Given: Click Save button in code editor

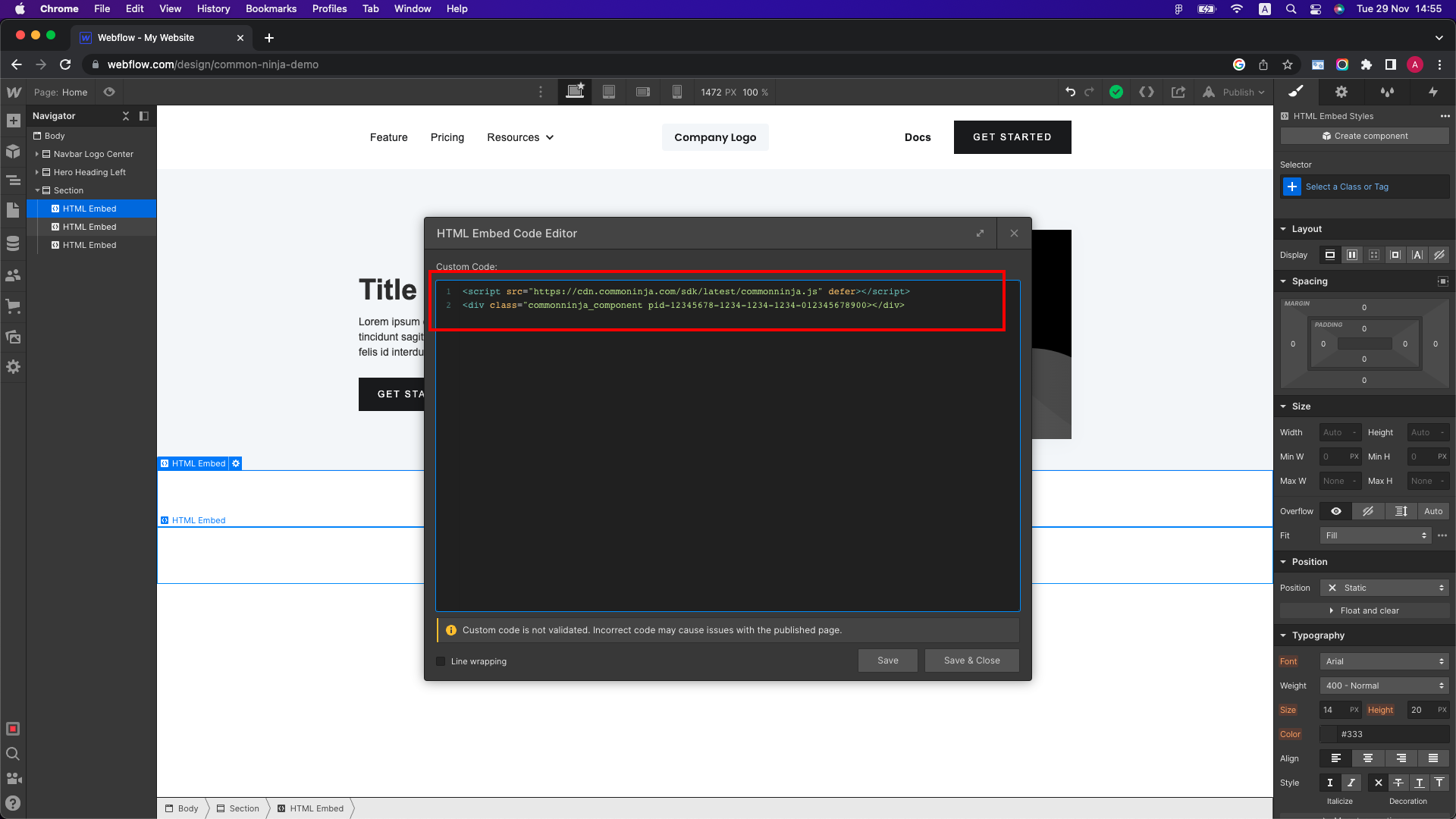Looking at the screenshot, I should click(x=888, y=661).
